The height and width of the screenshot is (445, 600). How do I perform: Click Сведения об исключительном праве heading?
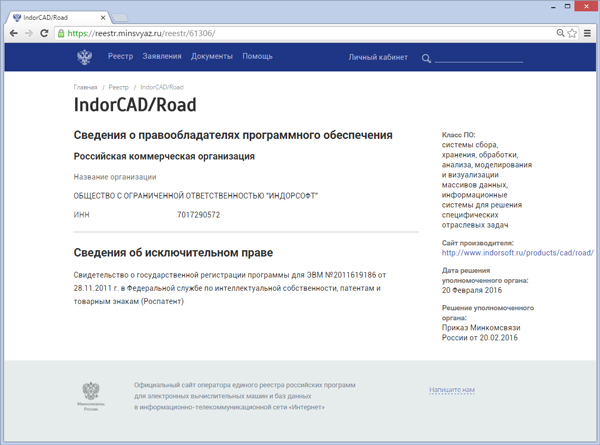173,253
